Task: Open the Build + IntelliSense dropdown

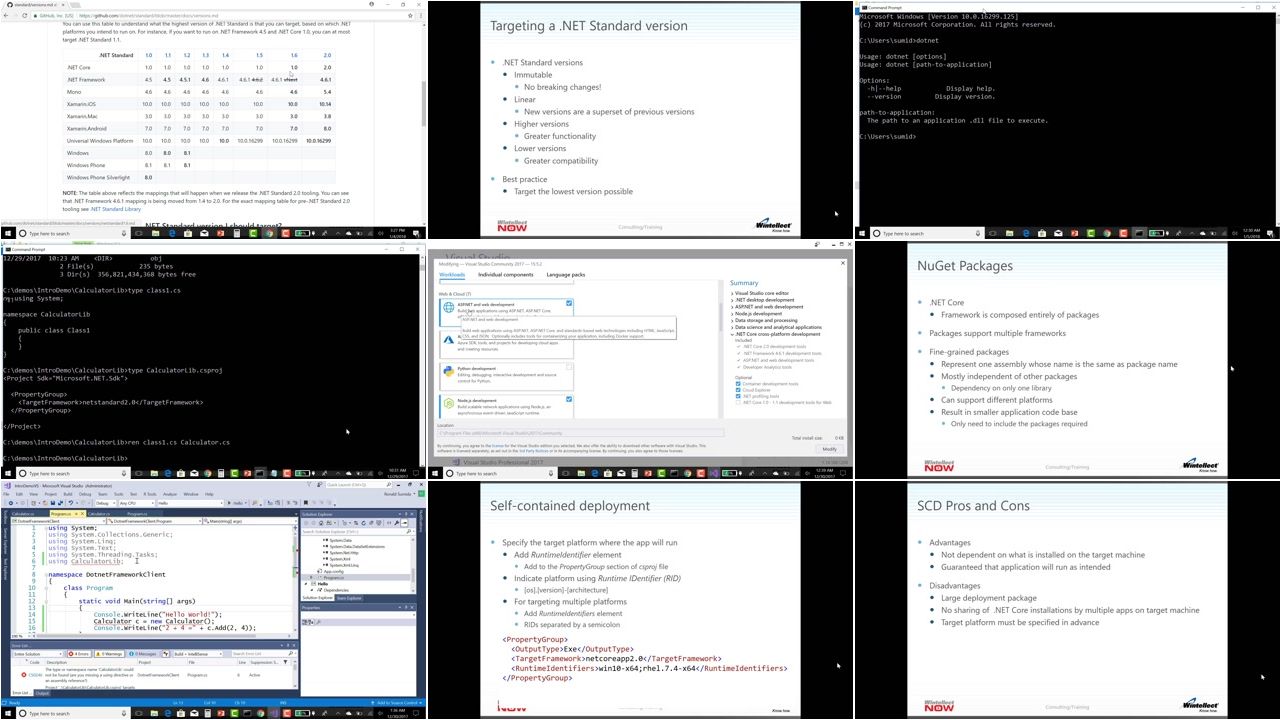Action: click(x=197, y=654)
